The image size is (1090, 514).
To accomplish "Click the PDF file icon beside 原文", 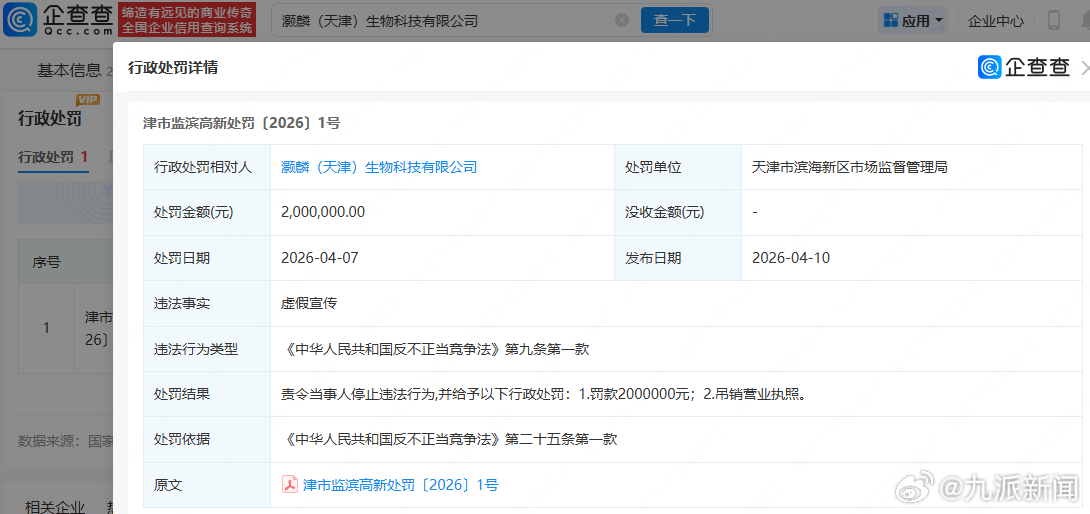I will 290,485.
